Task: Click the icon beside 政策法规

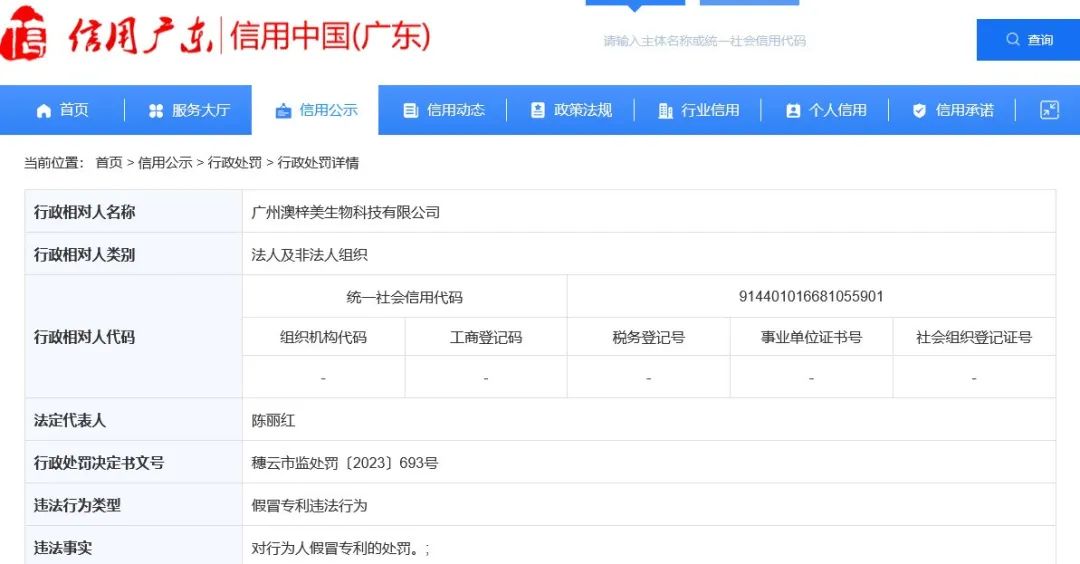Action: 538,110
